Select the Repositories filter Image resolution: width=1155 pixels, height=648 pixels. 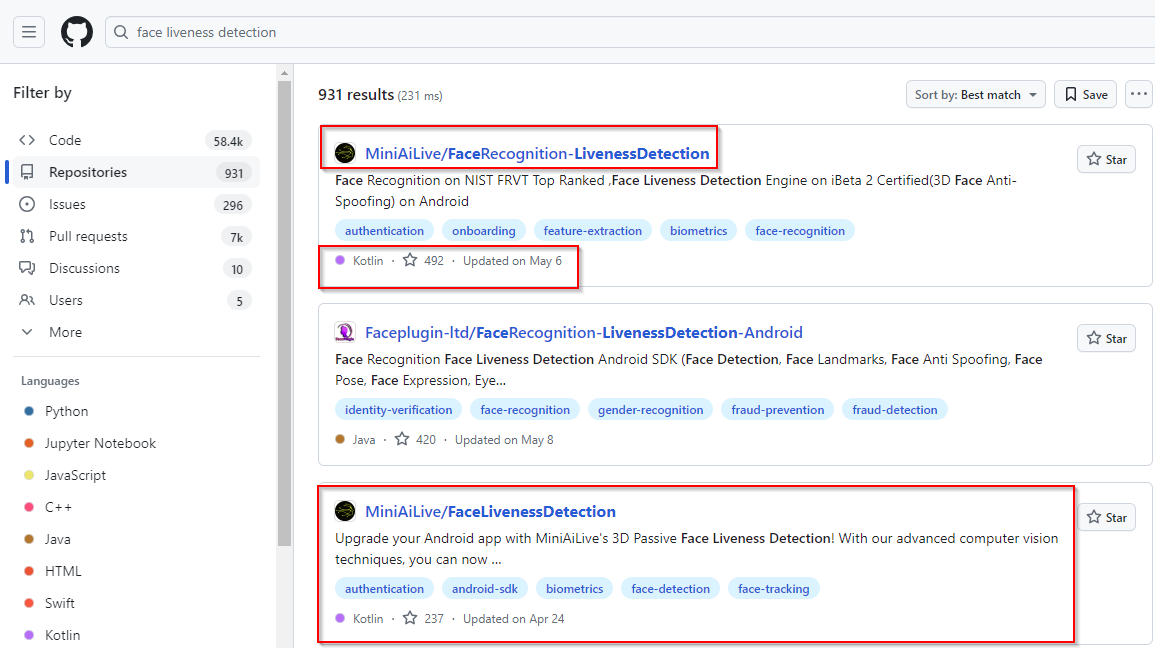135,172
